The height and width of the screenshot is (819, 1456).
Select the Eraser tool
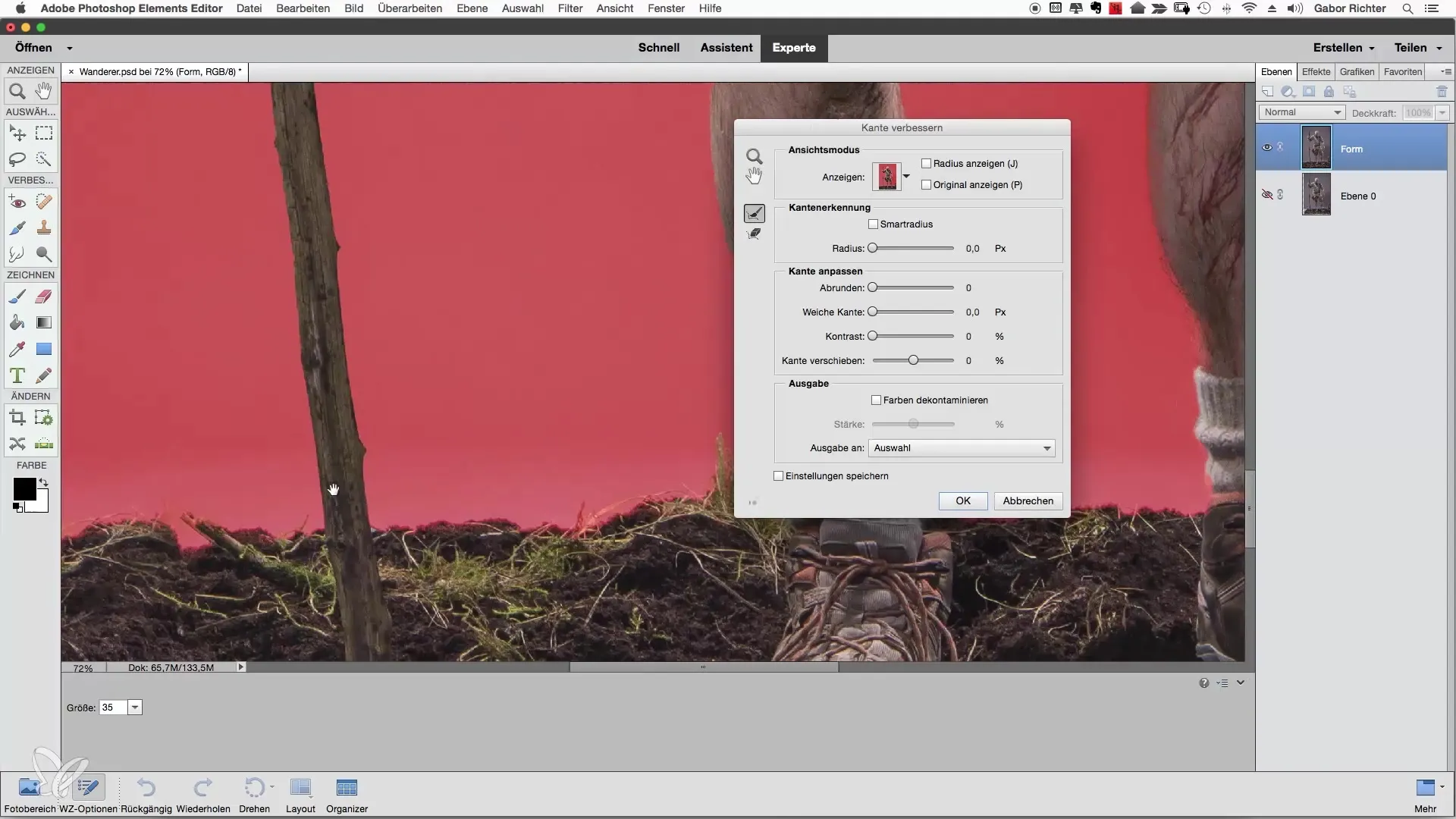click(x=44, y=297)
